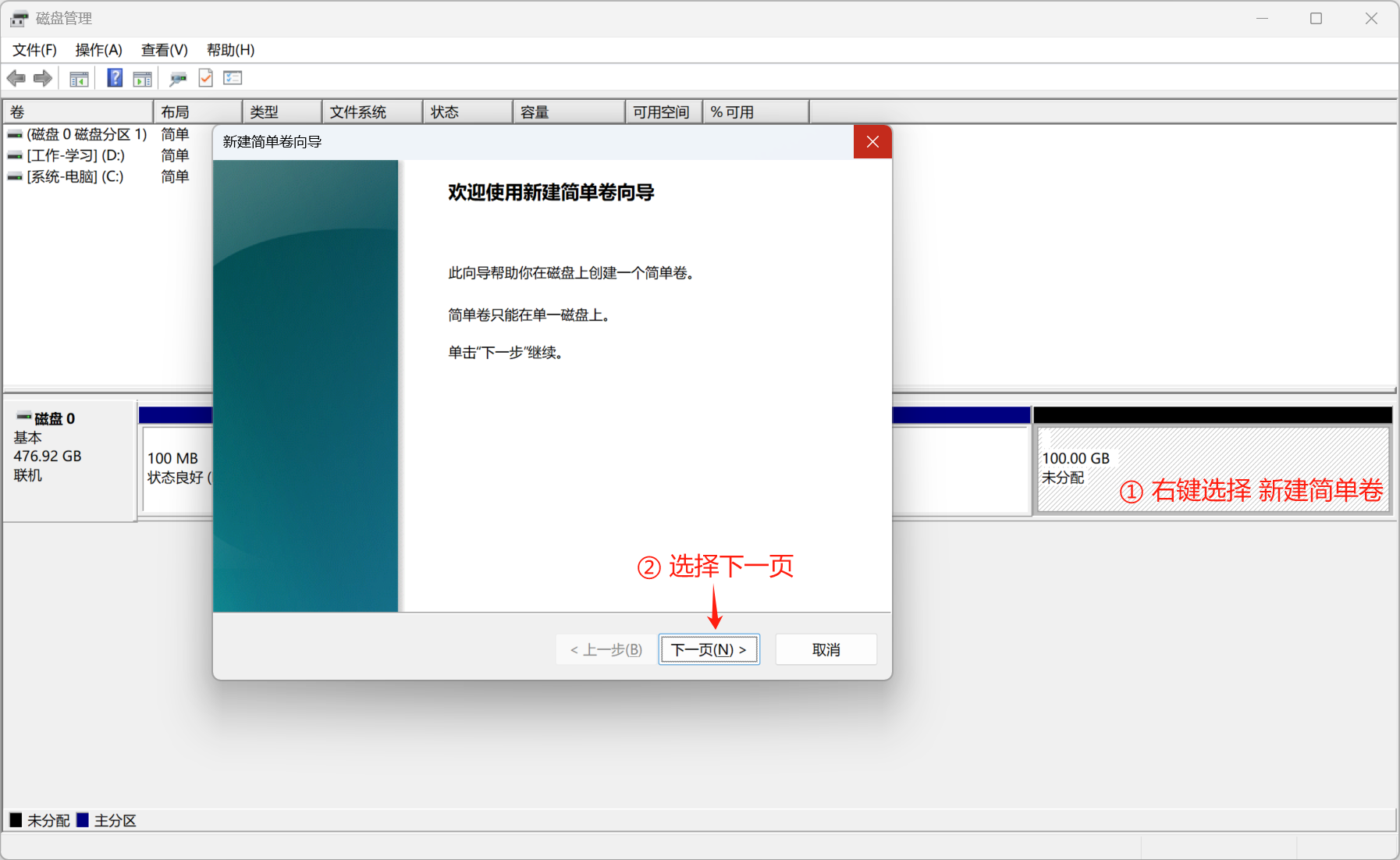Click drive icon of 系统-电脑 (C:)

[x=15, y=177]
